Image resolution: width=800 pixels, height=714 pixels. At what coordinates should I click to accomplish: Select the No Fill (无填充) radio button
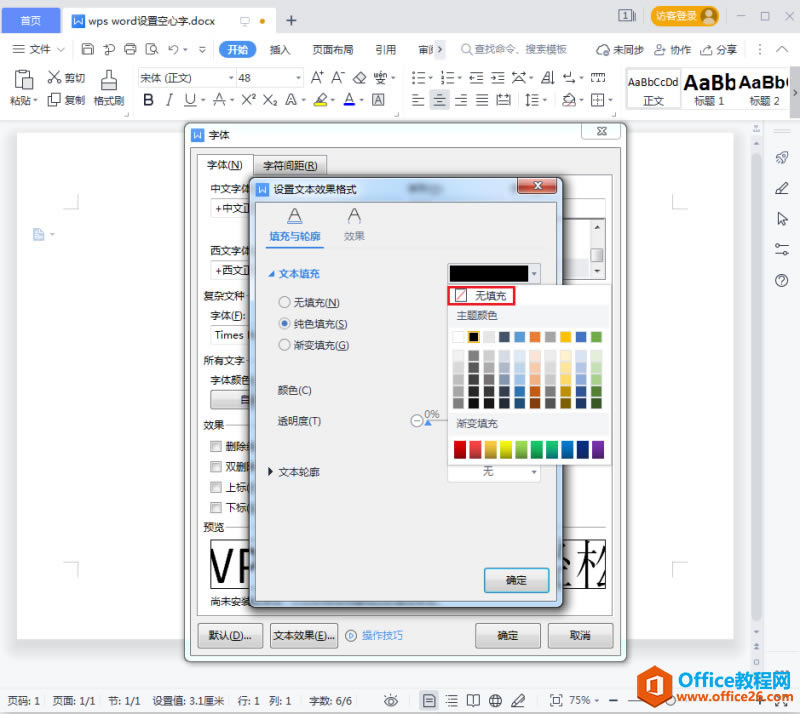point(284,302)
